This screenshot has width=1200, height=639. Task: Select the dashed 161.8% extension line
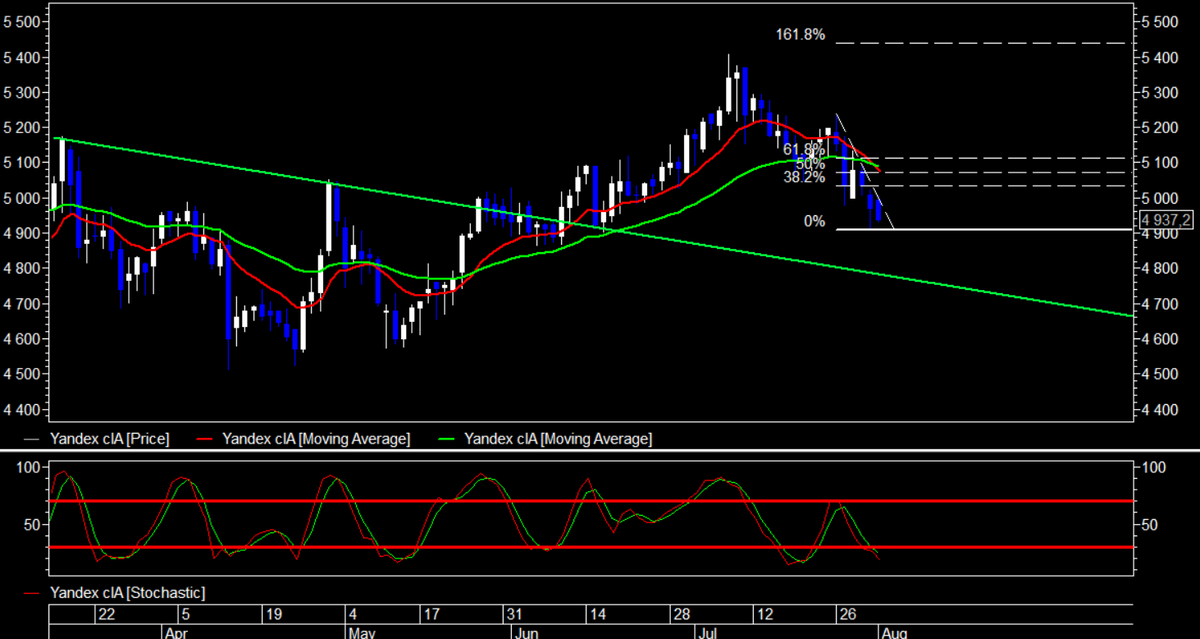pos(985,43)
